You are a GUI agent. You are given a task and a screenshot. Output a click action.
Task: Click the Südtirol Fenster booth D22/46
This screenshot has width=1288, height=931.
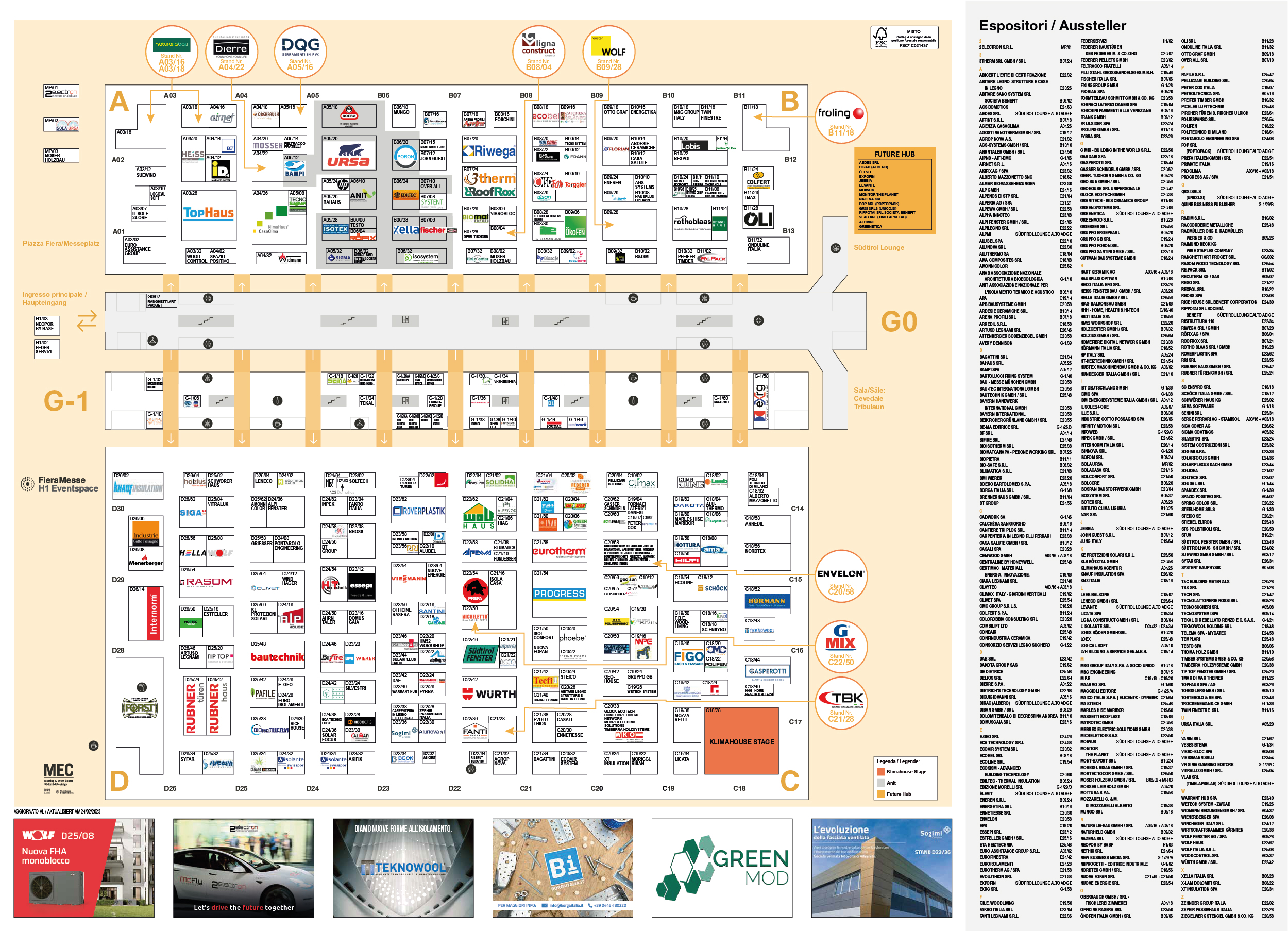pyautogui.click(x=481, y=653)
